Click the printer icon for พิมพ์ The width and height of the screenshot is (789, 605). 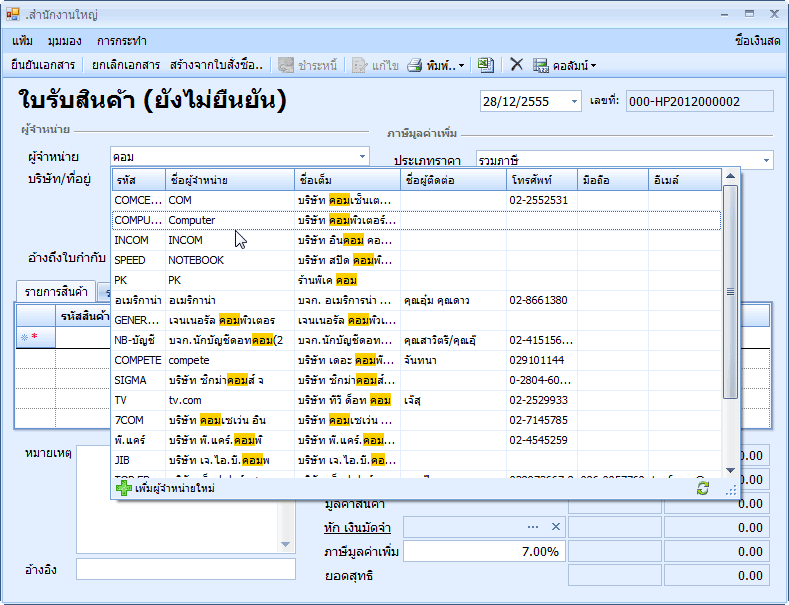click(x=414, y=65)
